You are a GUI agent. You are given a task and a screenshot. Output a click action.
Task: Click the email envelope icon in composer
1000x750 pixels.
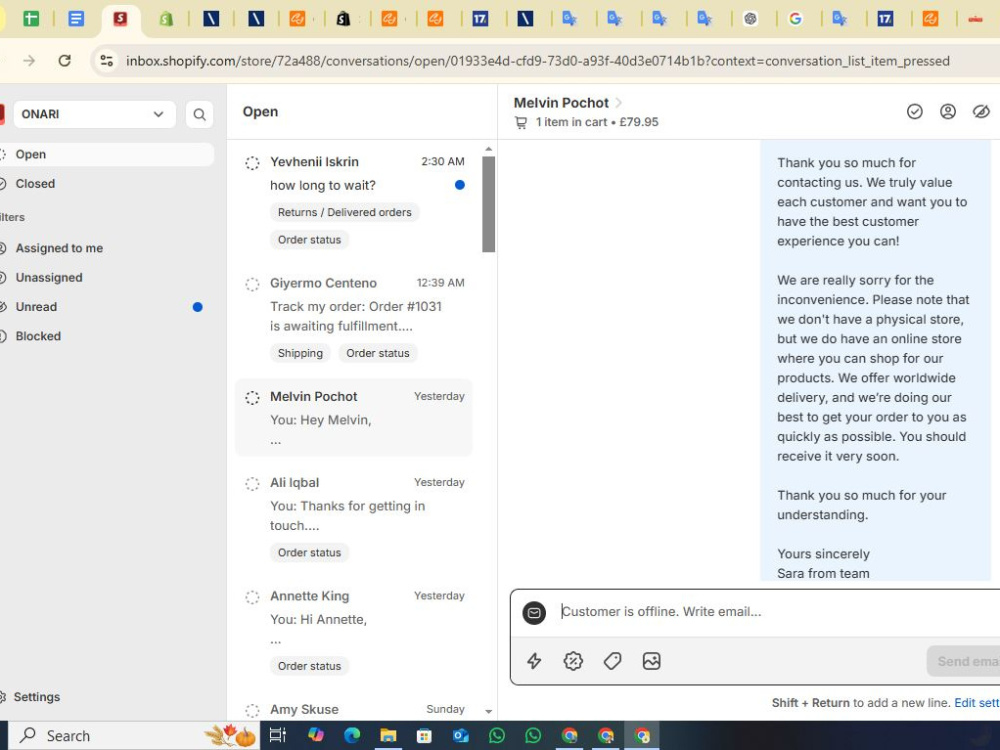coord(534,613)
